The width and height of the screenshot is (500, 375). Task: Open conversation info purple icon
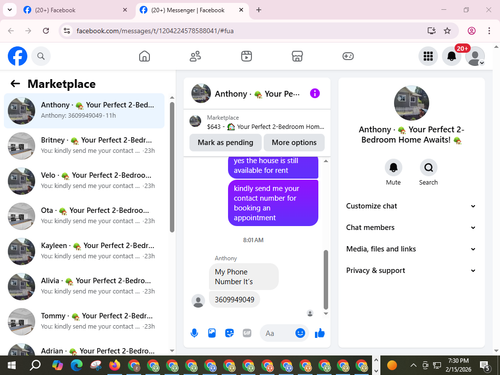(x=315, y=93)
